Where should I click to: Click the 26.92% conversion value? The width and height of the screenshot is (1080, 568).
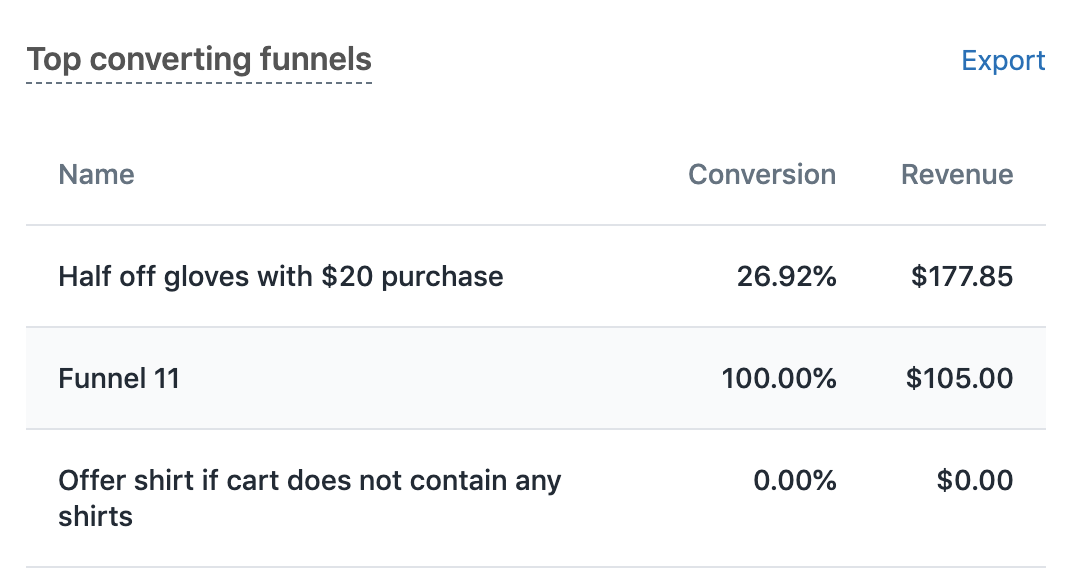tap(786, 276)
